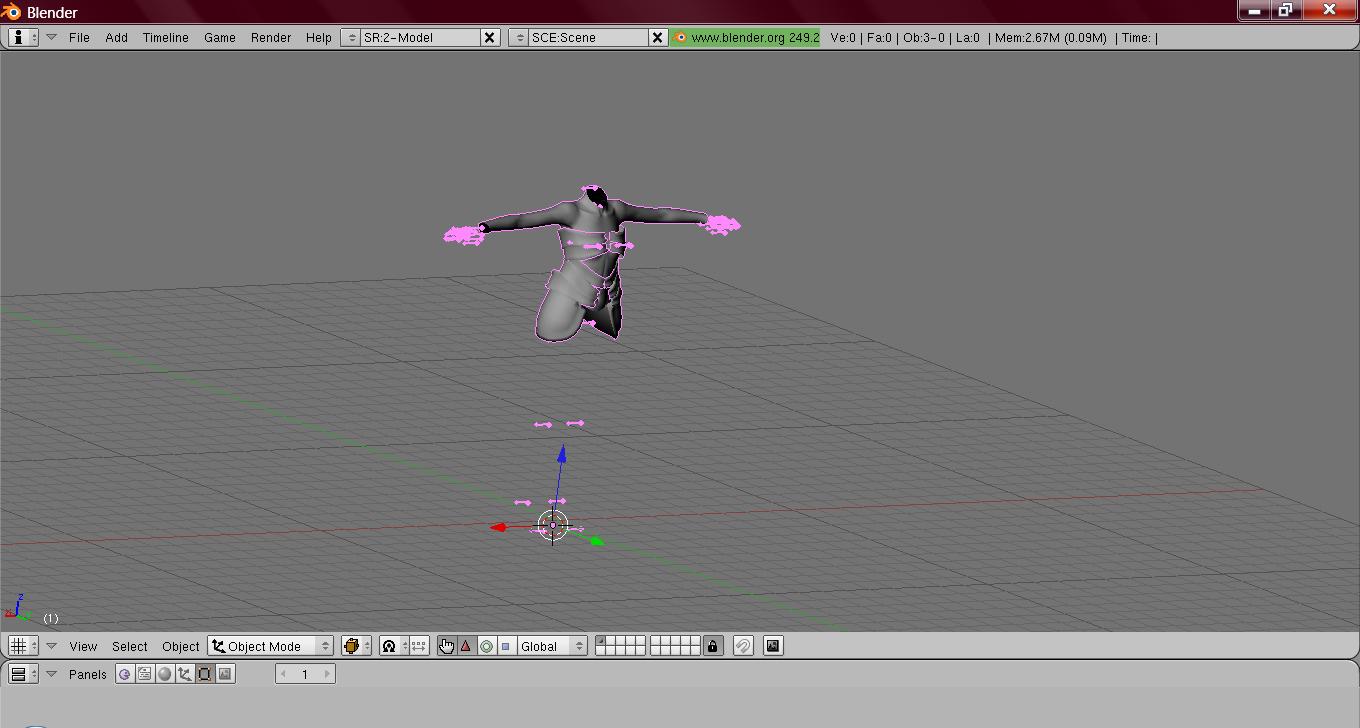Select the translate manipulator triangle icon
Screen dimensions: 1360x728
coord(466,646)
